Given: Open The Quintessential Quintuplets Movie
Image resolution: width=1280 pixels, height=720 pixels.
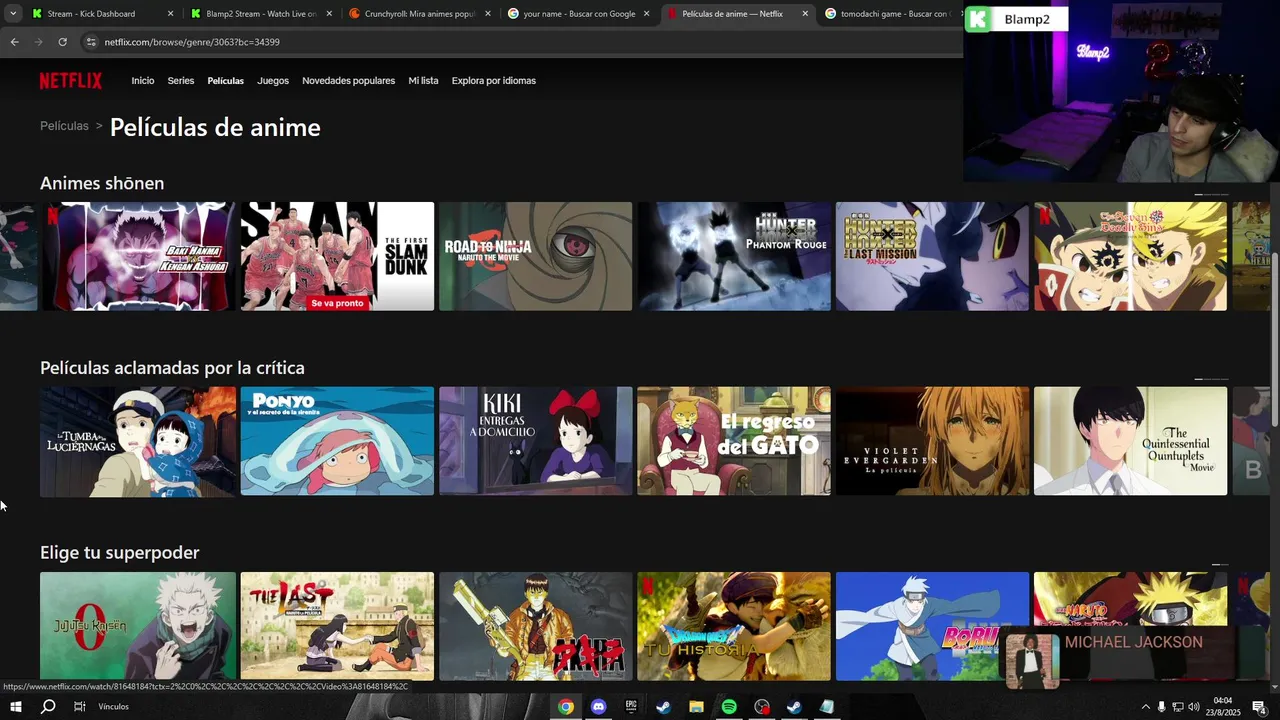Looking at the screenshot, I should 1130,441.
